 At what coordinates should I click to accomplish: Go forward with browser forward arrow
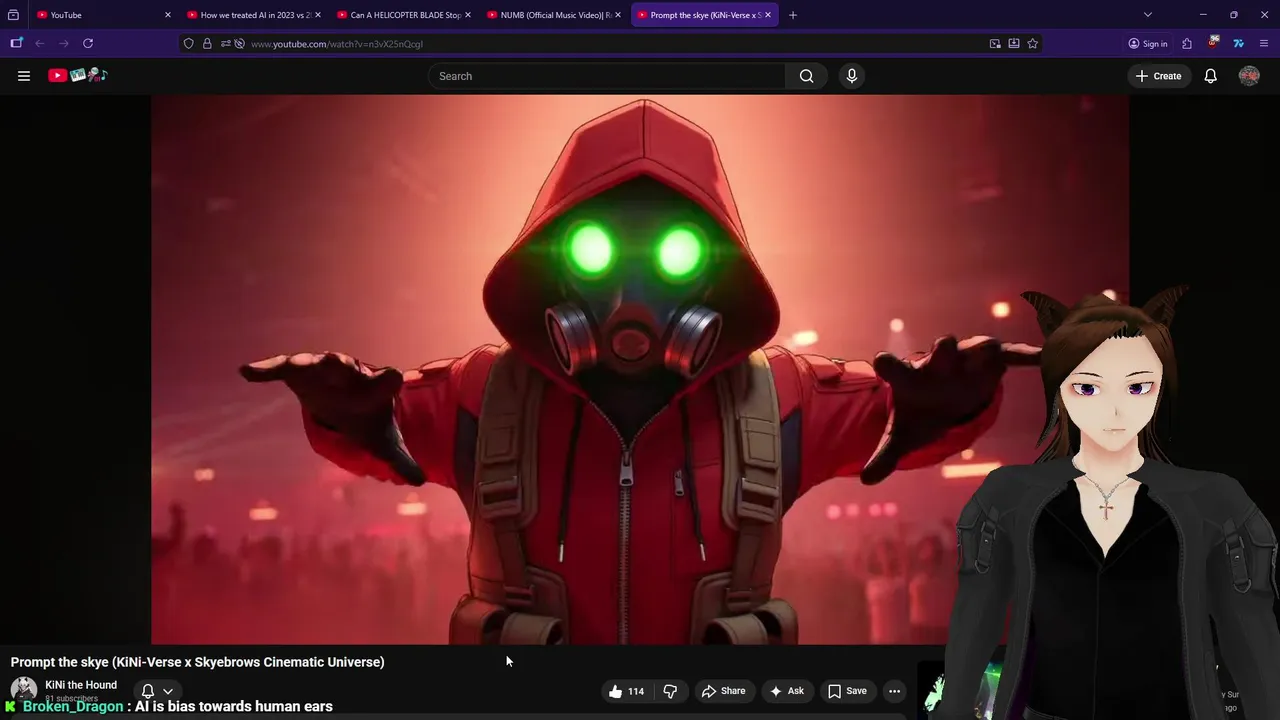pyautogui.click(x=64, y=43)
